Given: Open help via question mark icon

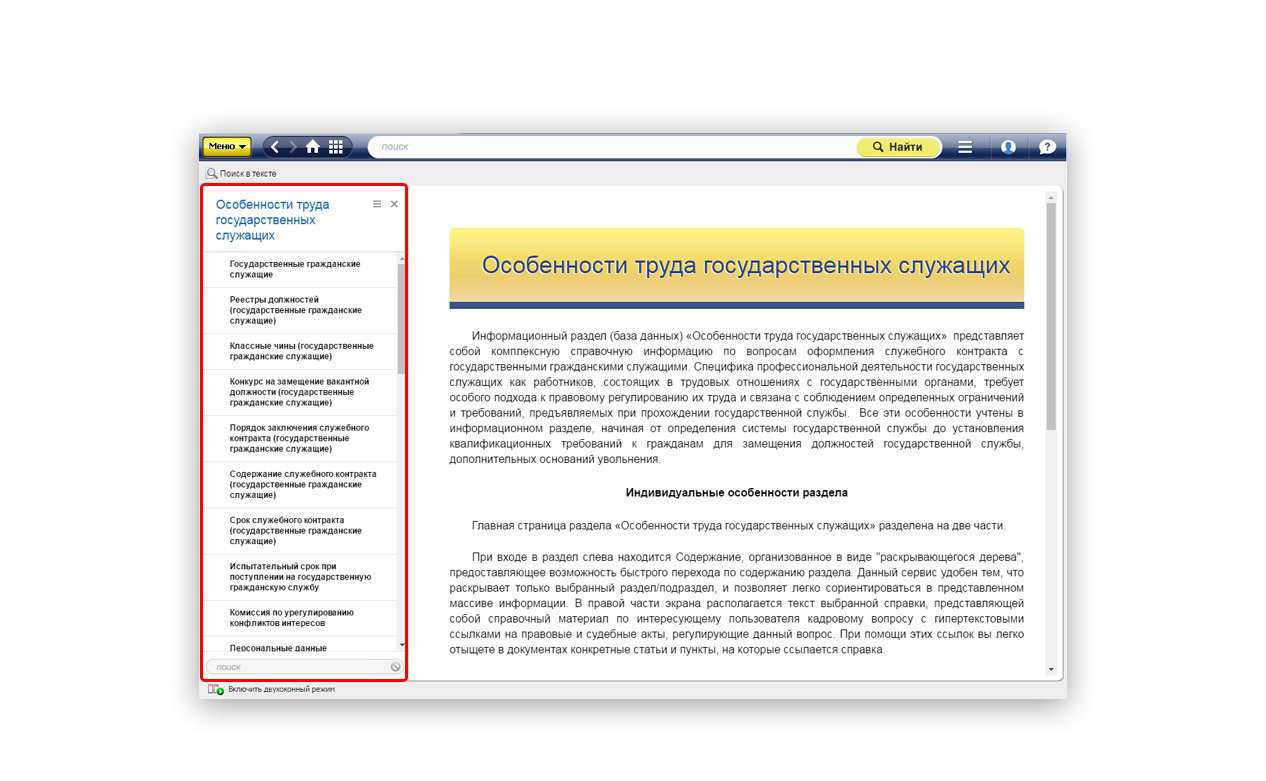Looking at the screenshot, I should click(x=1047, y=147).
